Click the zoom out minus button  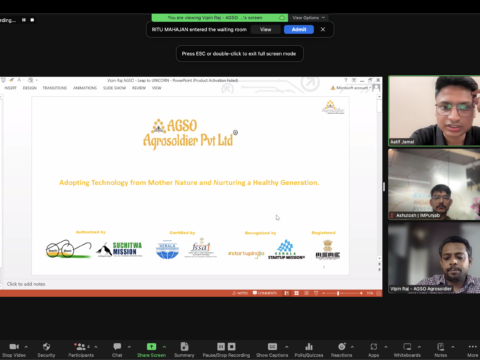coord(323,293)
